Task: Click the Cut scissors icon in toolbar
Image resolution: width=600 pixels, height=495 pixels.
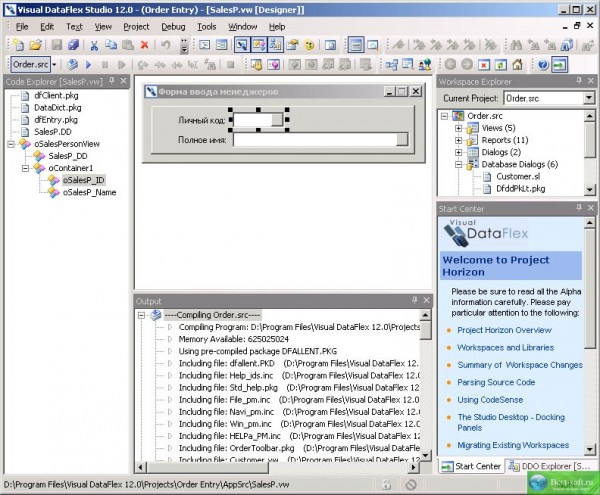Action: point(93,45)
